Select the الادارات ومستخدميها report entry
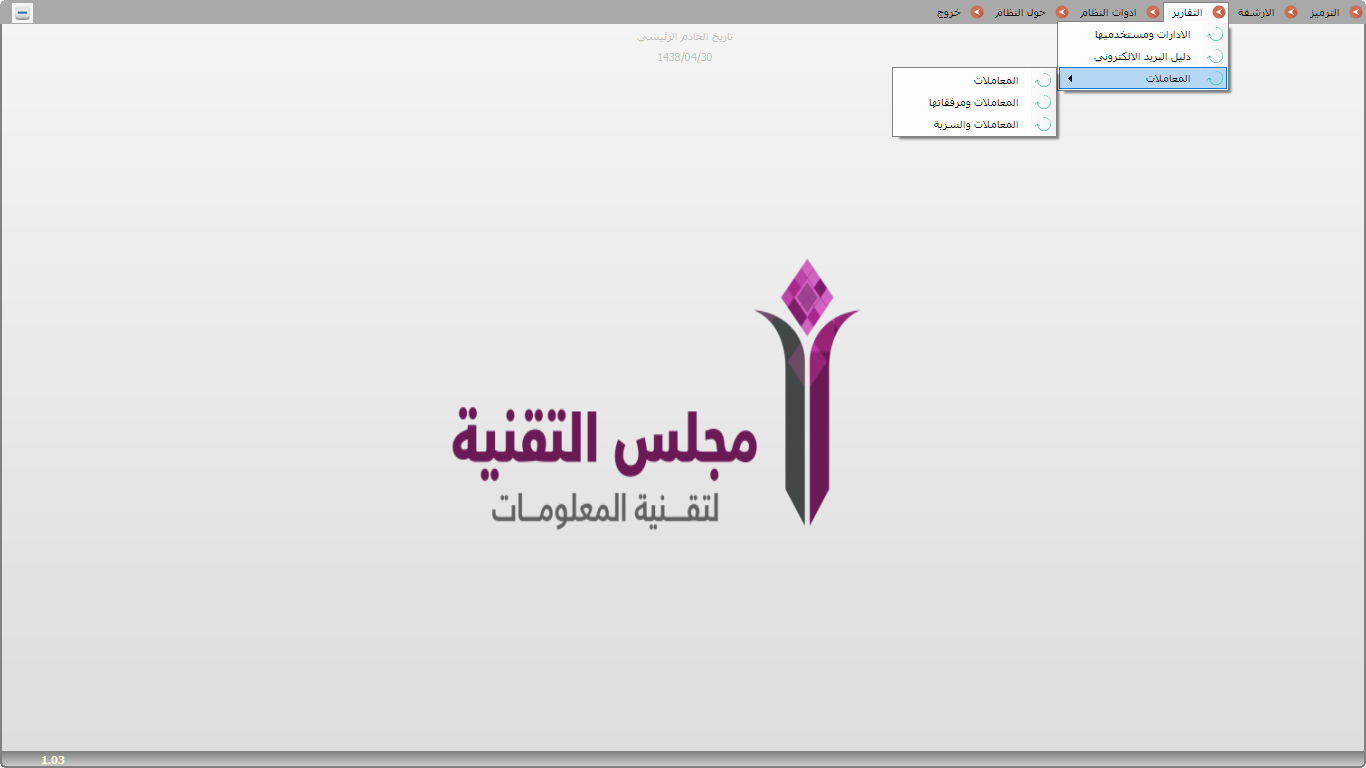Screen dimensions: 1366x768 (1143, 35)
